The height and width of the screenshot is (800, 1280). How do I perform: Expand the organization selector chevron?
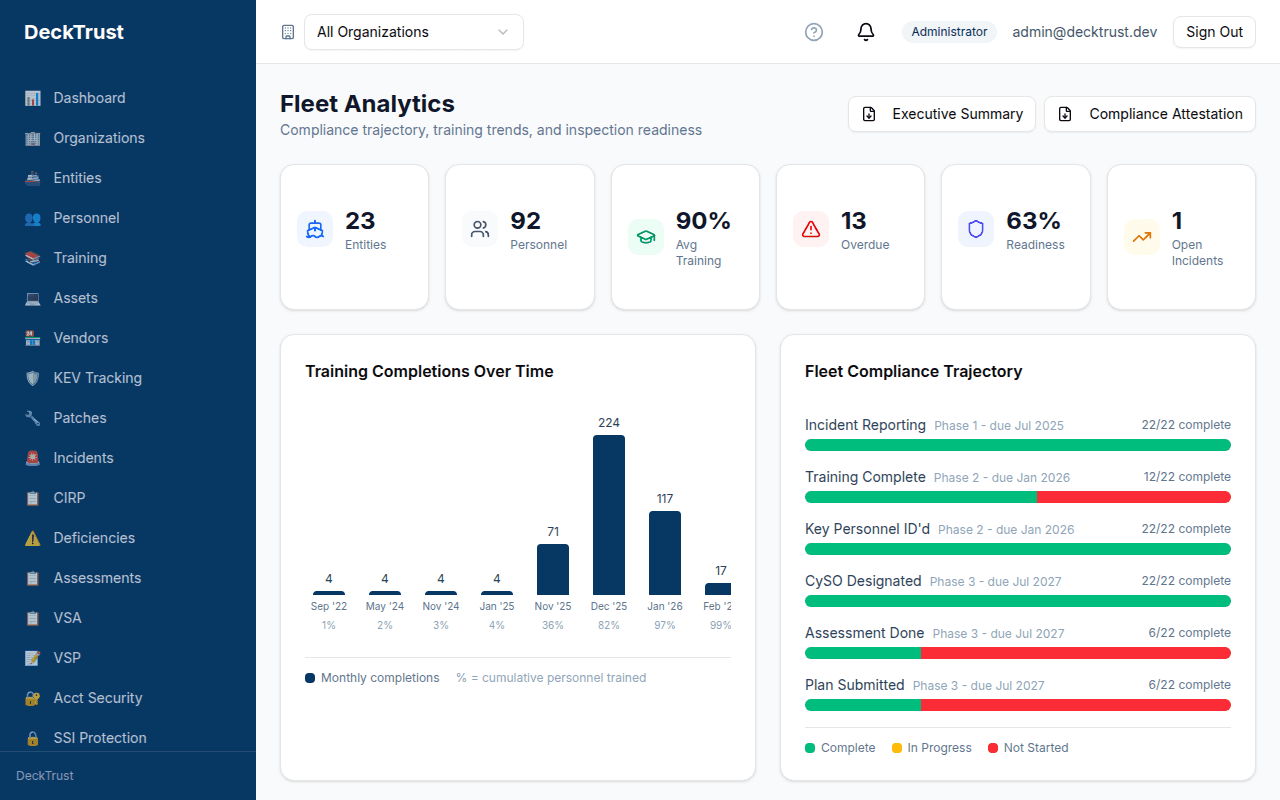point(503,32)
